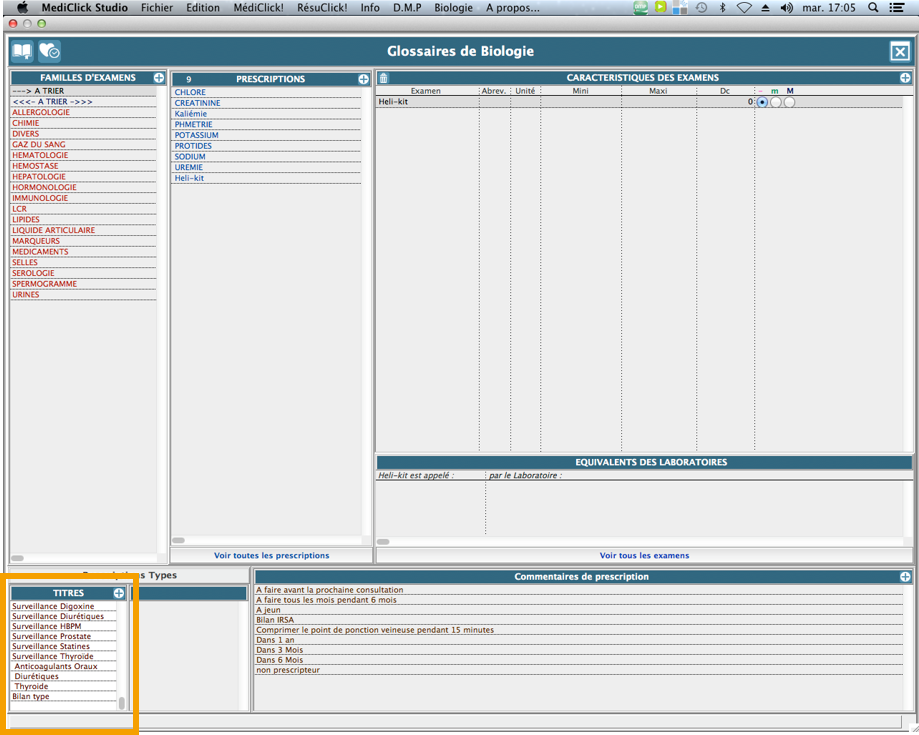Click the heart with checkmark icon
The width and height of the screenshot is (919, 735).
[49, 51]
